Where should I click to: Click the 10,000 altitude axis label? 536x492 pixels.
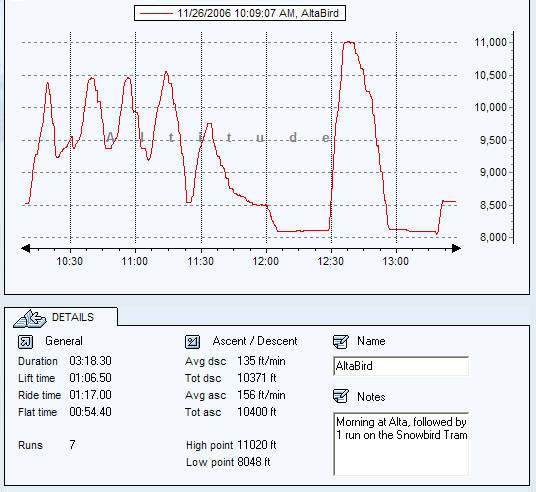click(x=491, y=107)
